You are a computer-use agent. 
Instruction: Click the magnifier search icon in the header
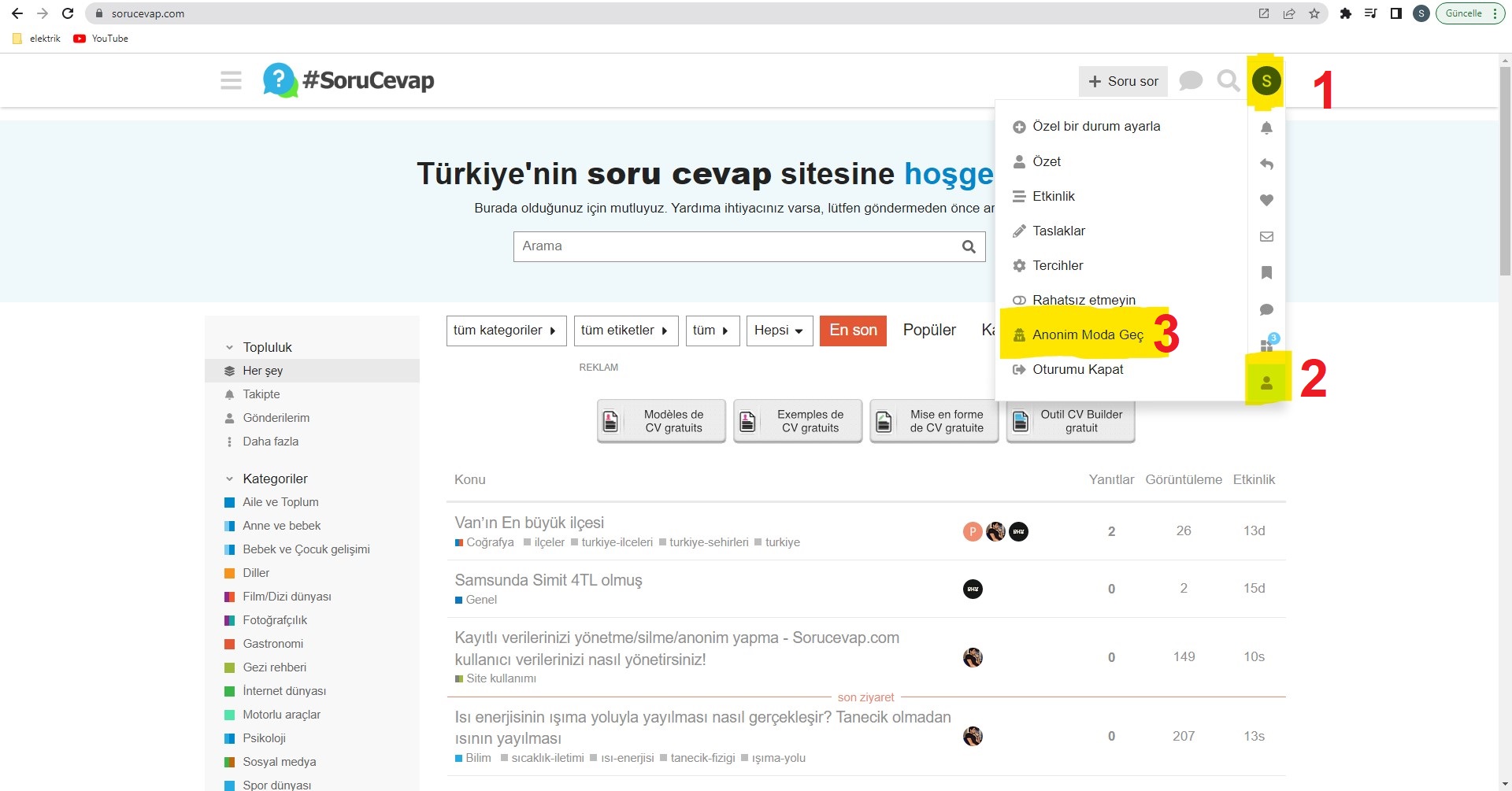point(1228,79)
